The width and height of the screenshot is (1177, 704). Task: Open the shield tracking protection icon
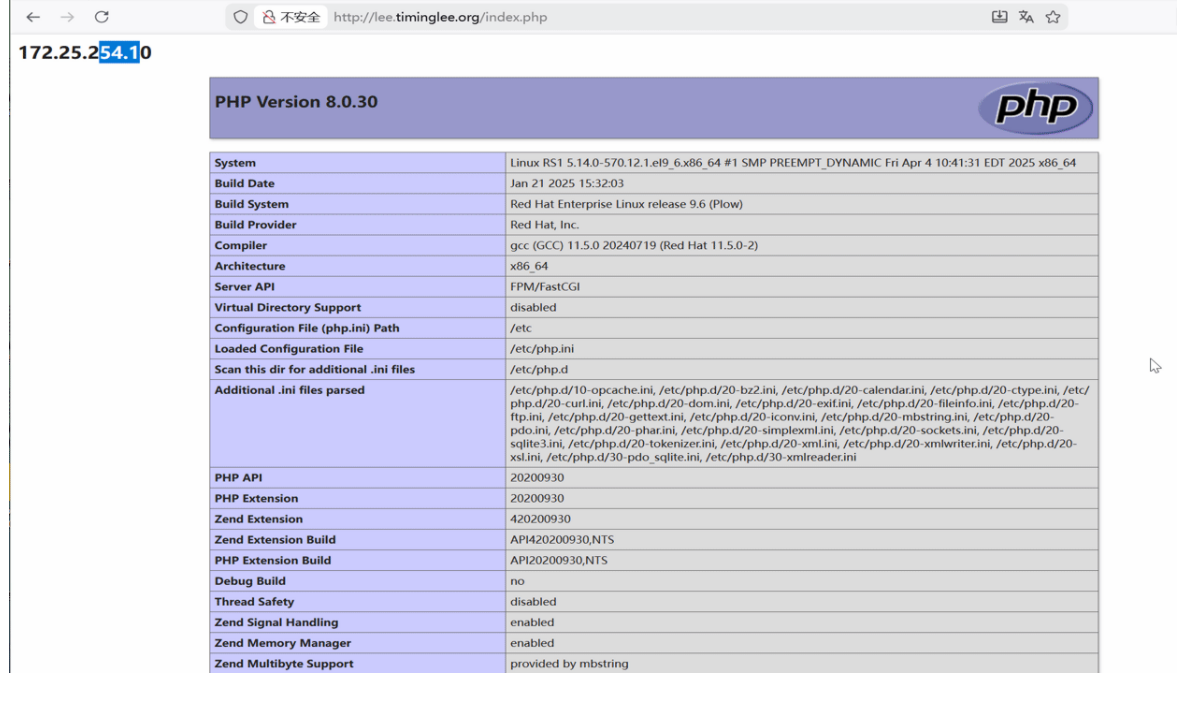tap(240, 17)
